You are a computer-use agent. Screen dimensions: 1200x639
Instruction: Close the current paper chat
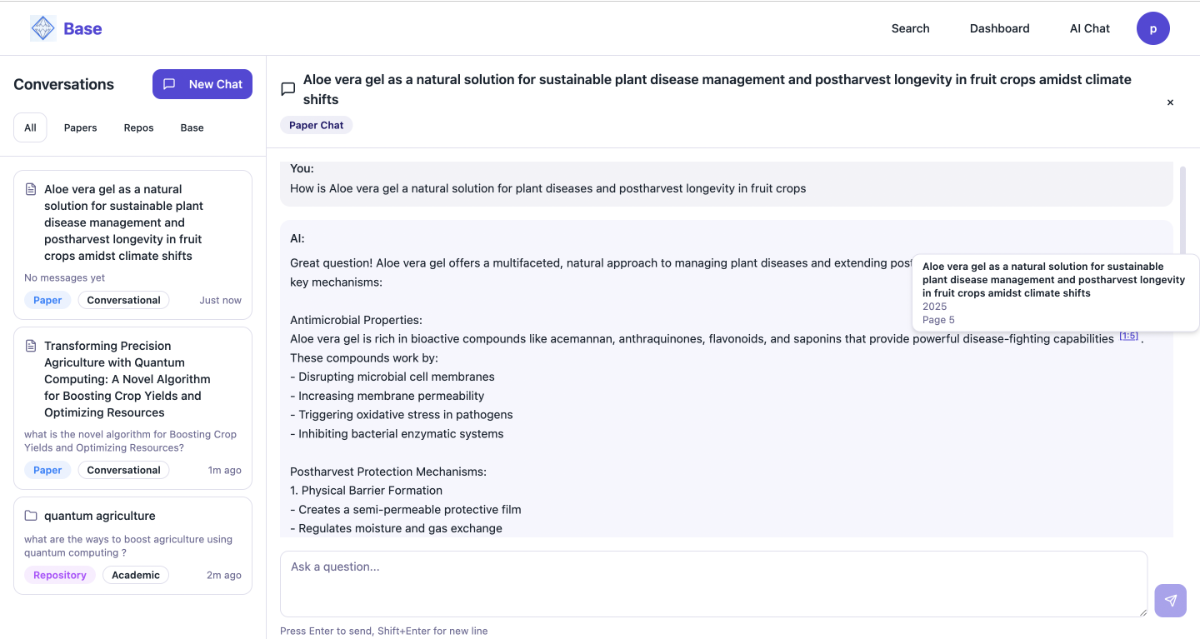coord(1170,102)
